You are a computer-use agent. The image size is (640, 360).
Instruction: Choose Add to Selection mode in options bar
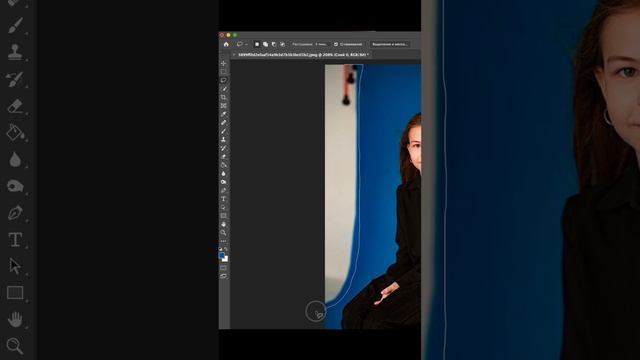265,44
